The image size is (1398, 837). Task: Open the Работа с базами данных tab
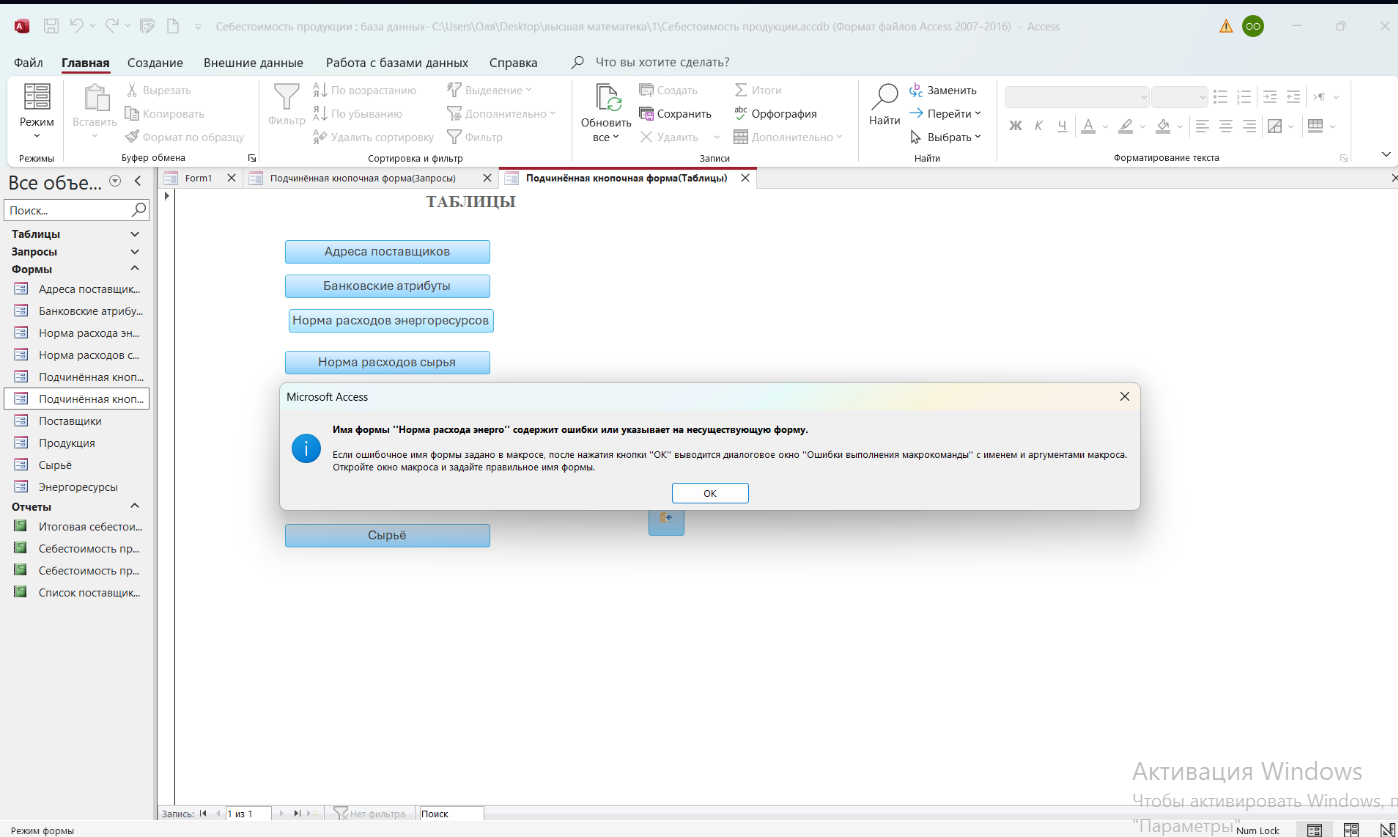(397, 62)
